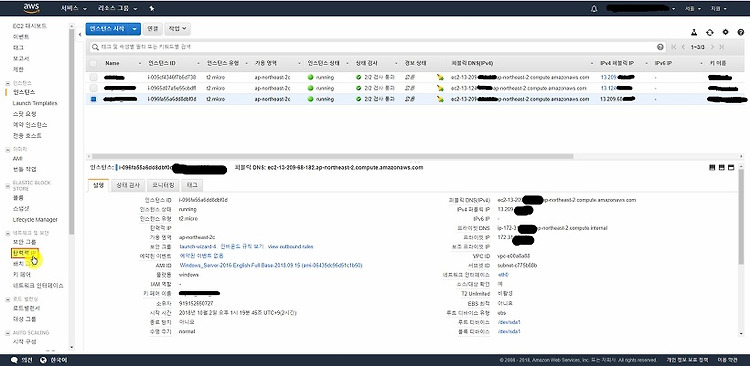Viewport: 750px width, 366px height.
Task: Click the search magnifier icon
Action: pos(95,47)
